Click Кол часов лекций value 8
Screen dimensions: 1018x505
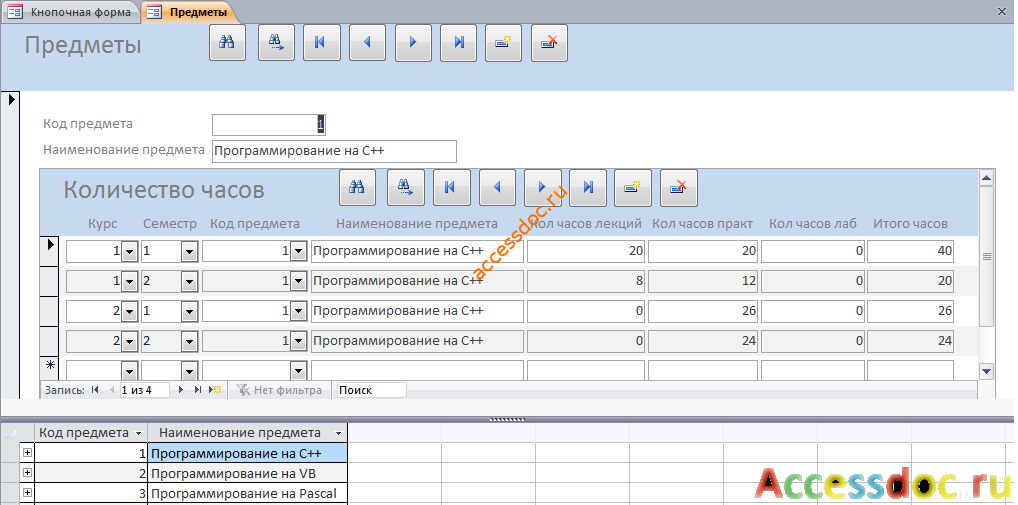click(x=586, y=281)
